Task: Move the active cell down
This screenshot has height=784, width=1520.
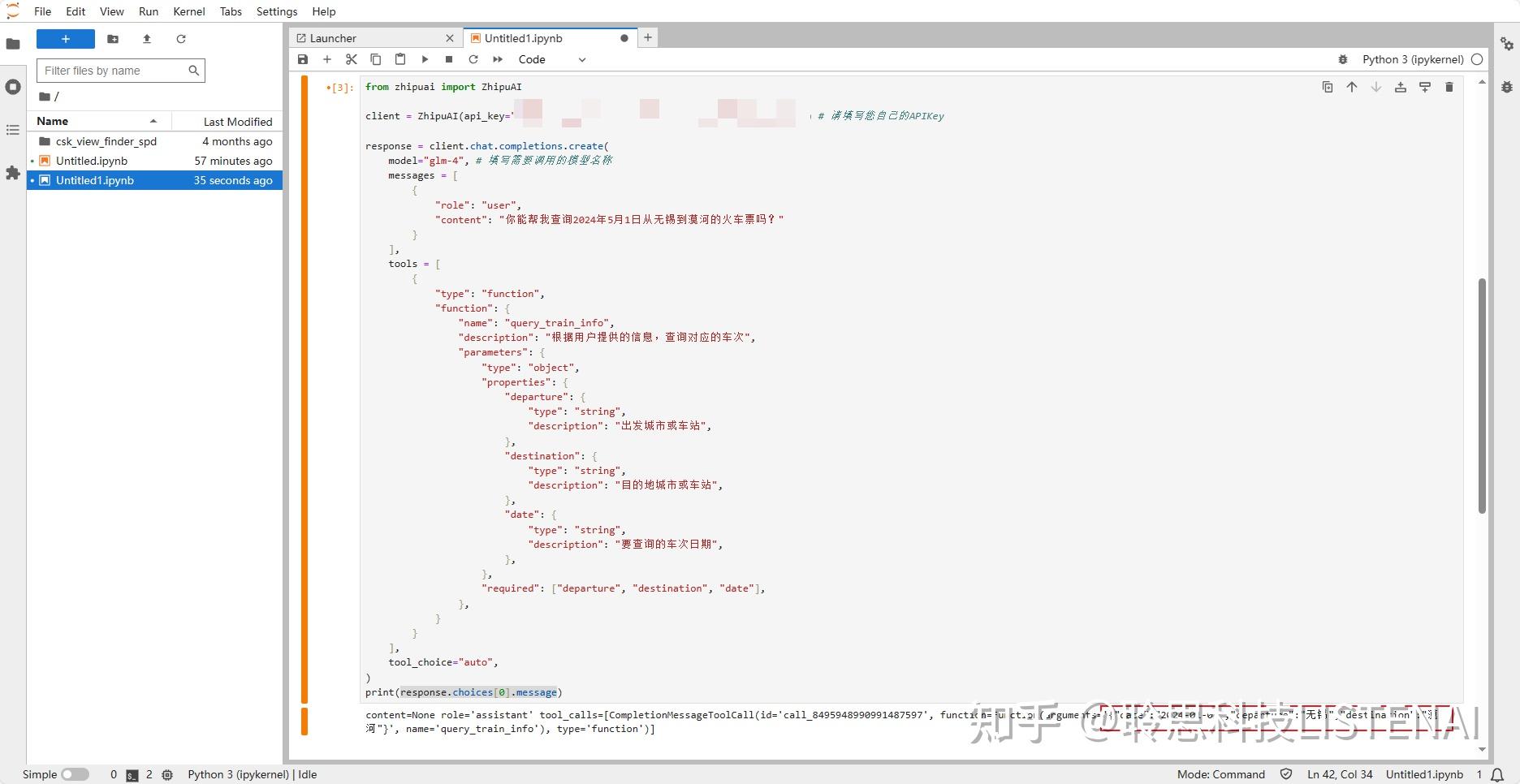Action: [x=1376, y=87]
